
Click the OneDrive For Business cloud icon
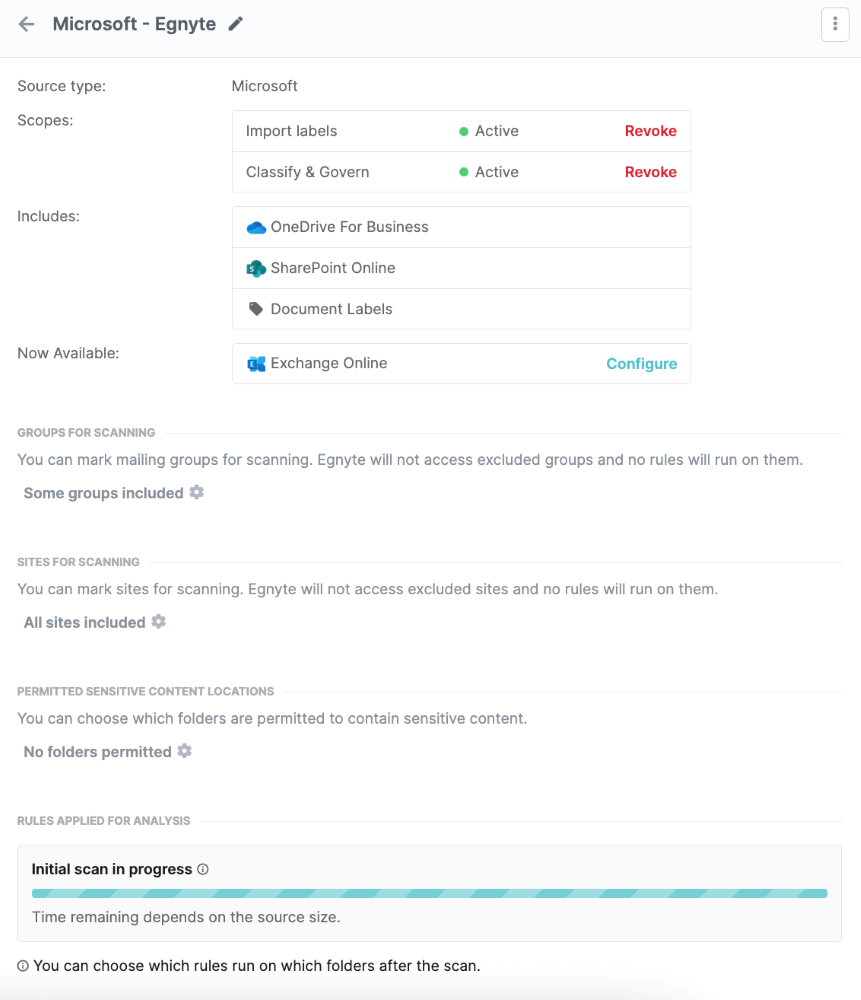[x=256, y=227]
